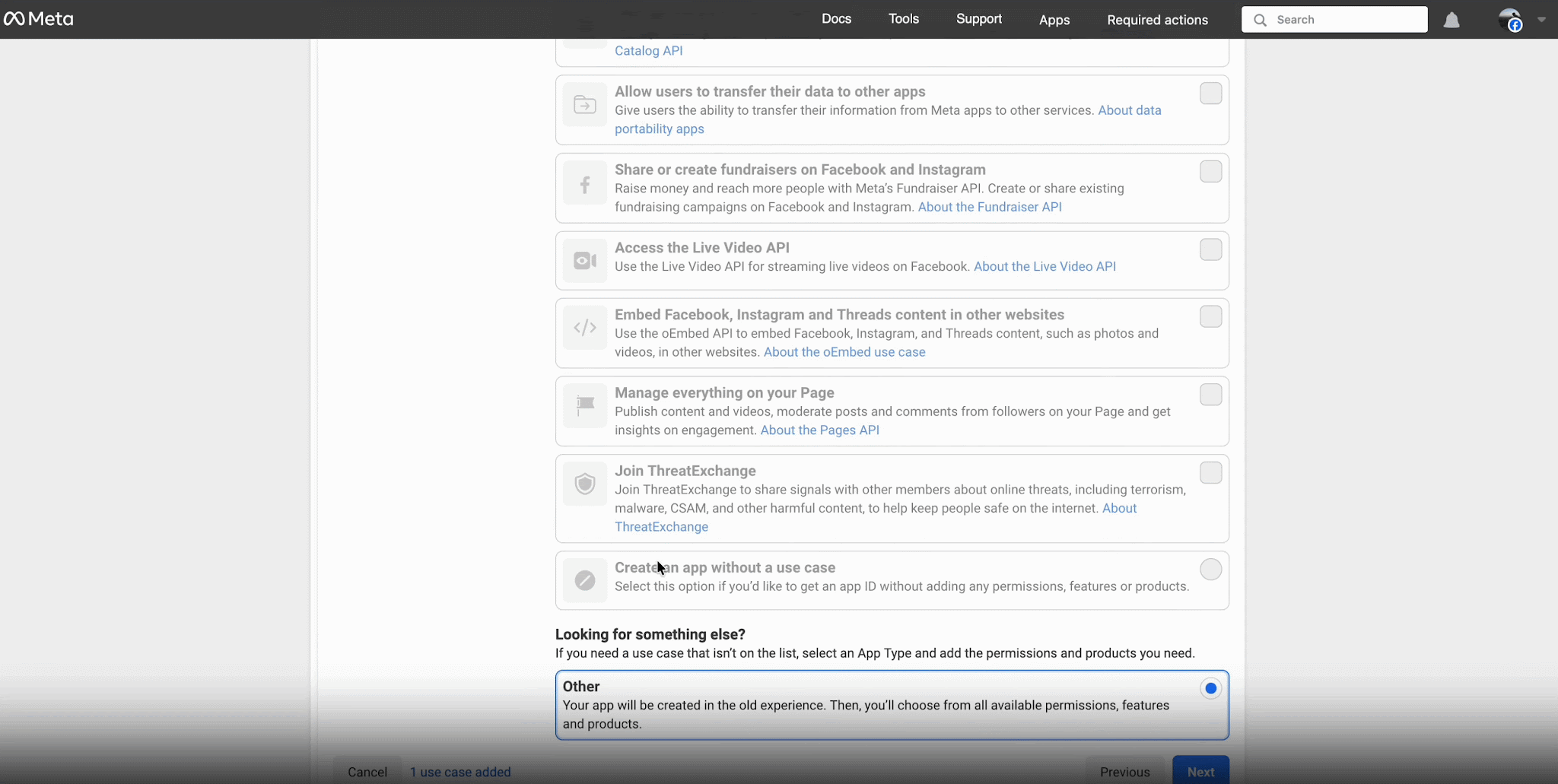
Task: Click the Page flag icon
Action: 585,406
